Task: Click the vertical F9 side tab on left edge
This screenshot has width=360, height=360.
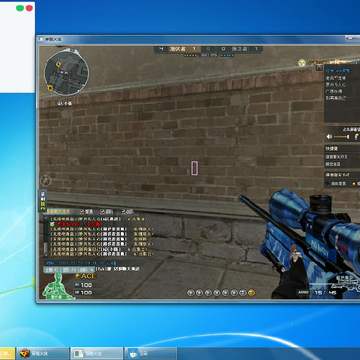Action: [x=42, y=201]
